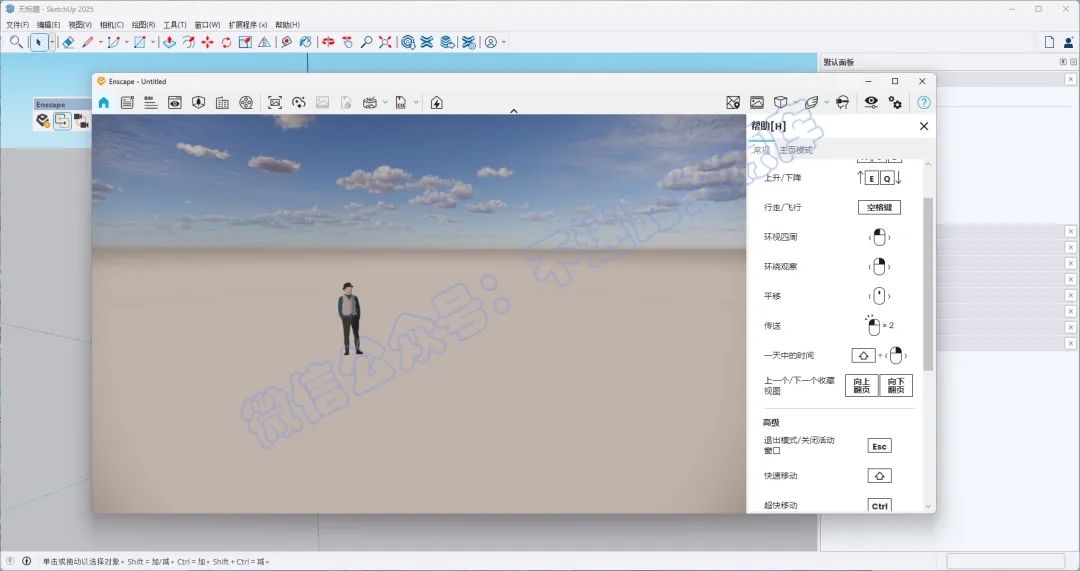1080x571 pixels.
Task: Click the Paint Bucket tool
Action: [x=305, y=42]
